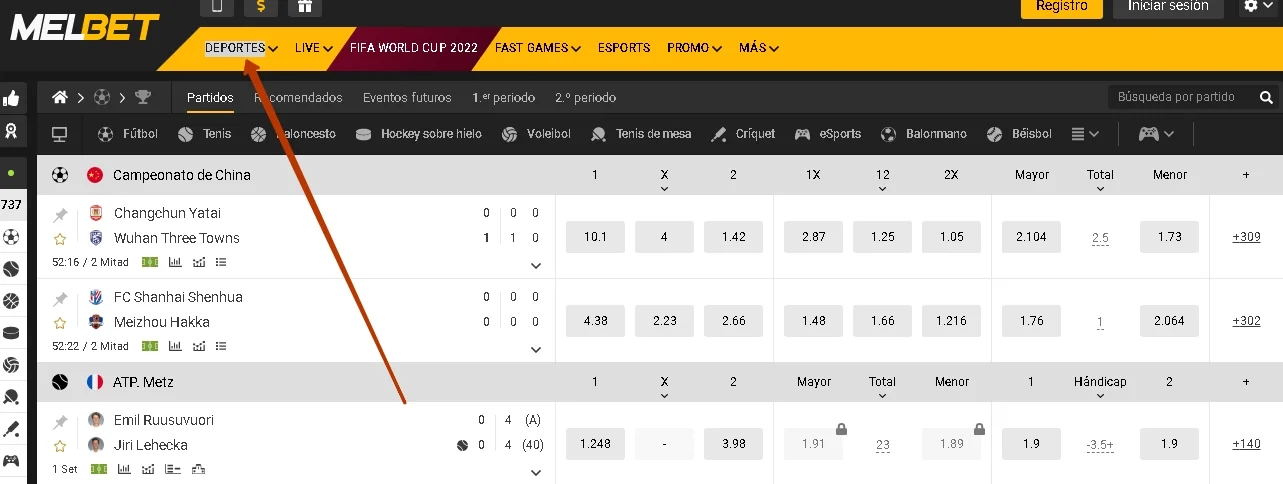The image size is (1283, 484).
Task: Pin the Emil Ruusuvuori match
Action: point(60,422)
